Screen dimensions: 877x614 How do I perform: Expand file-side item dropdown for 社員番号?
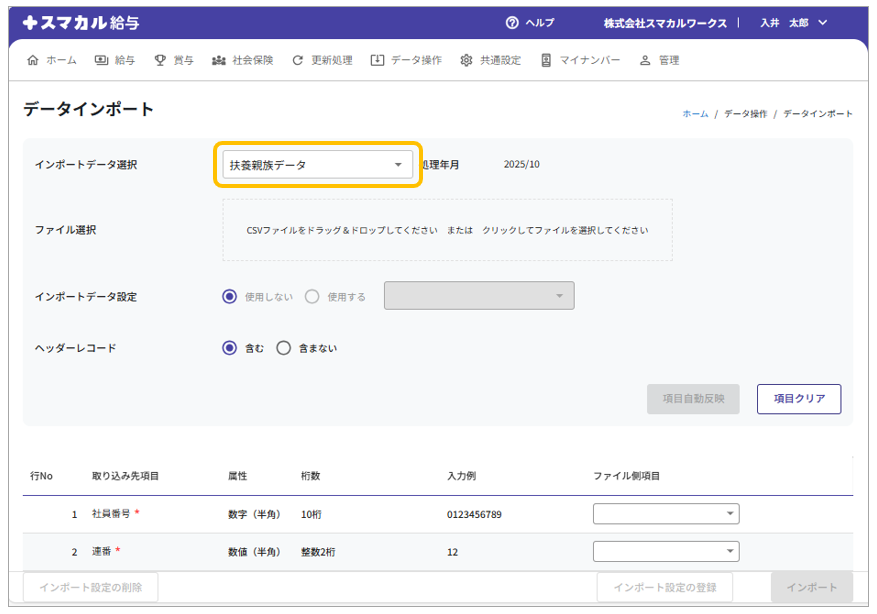[666, 514]
